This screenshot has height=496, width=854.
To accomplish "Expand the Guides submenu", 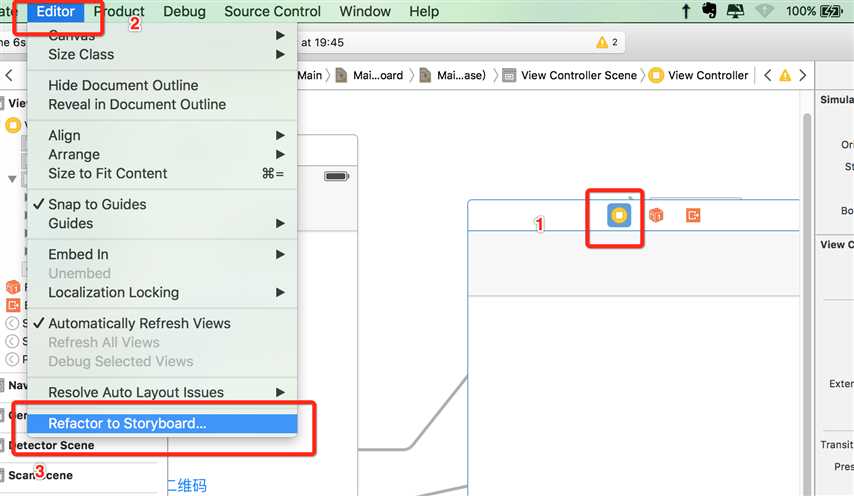I will 162,223.
